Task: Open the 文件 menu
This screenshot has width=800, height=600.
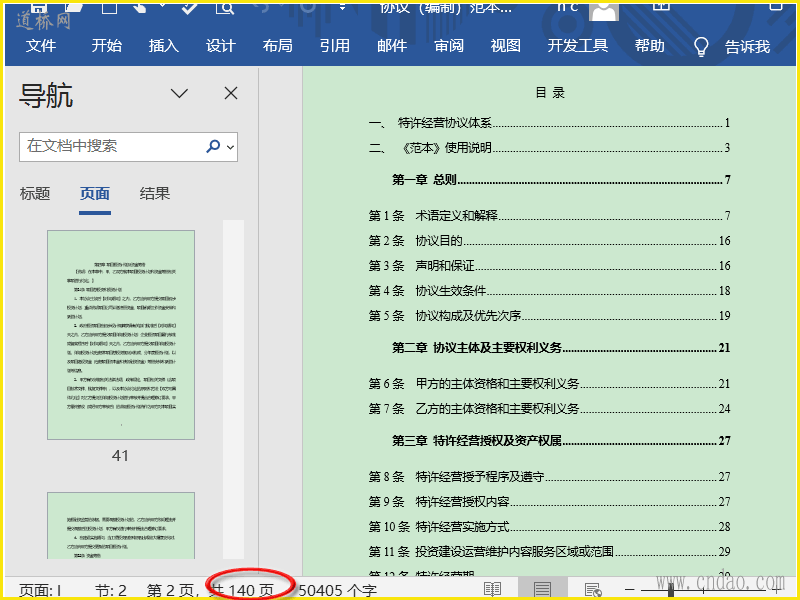Action: tap(41, 46)
